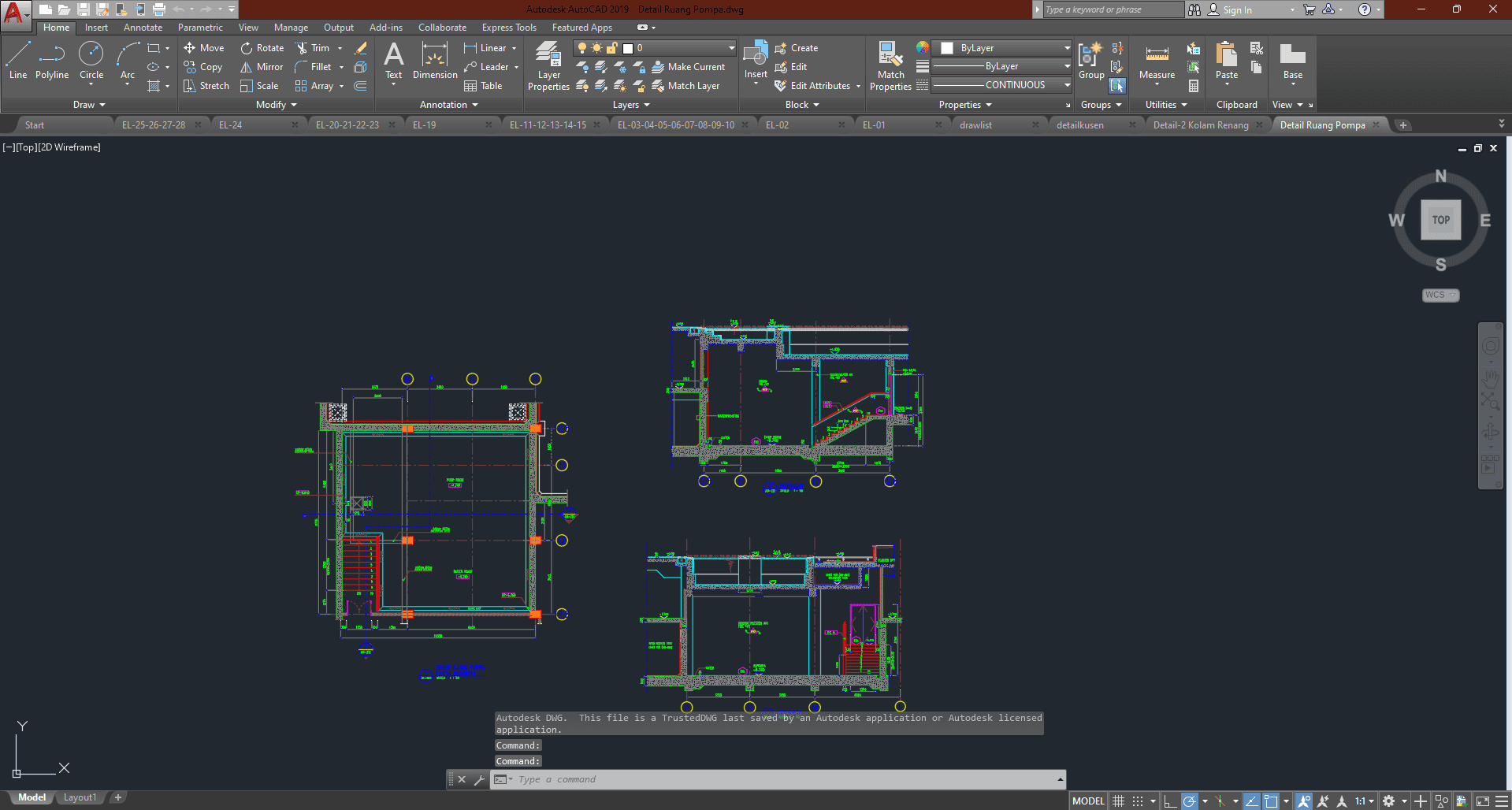The image size is (1512, 810).
Task: Open the ByLayer object color swatch
Action: pyautogui.click(x=947, y=48)
